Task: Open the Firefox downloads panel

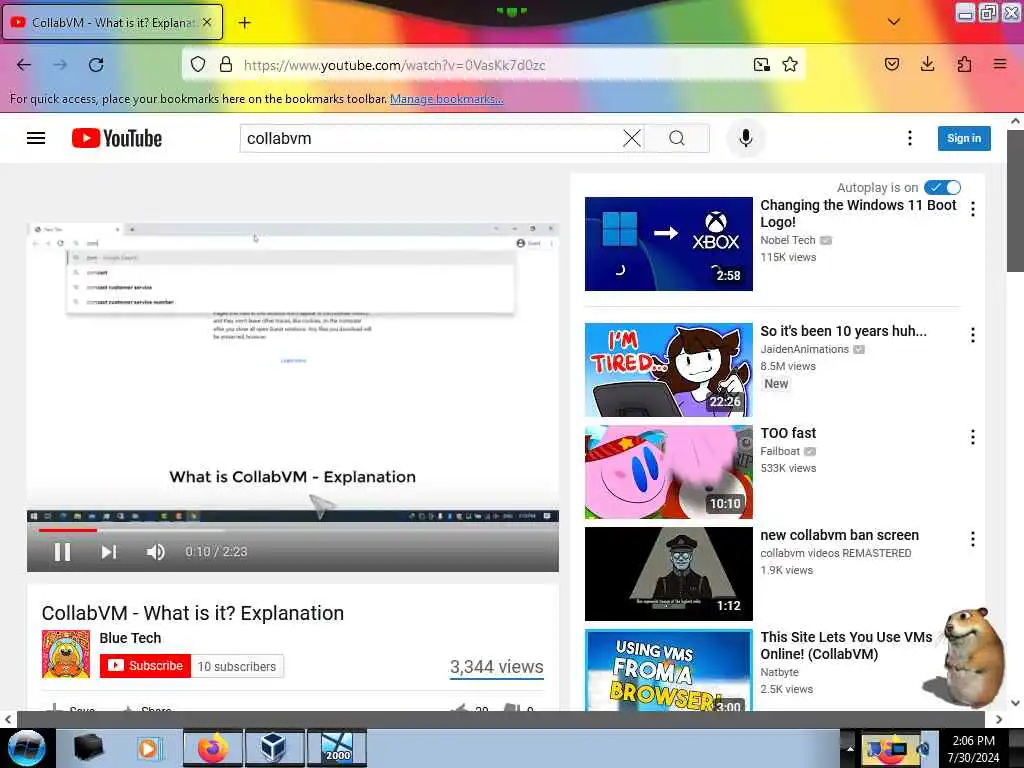Action: point(927,64)
